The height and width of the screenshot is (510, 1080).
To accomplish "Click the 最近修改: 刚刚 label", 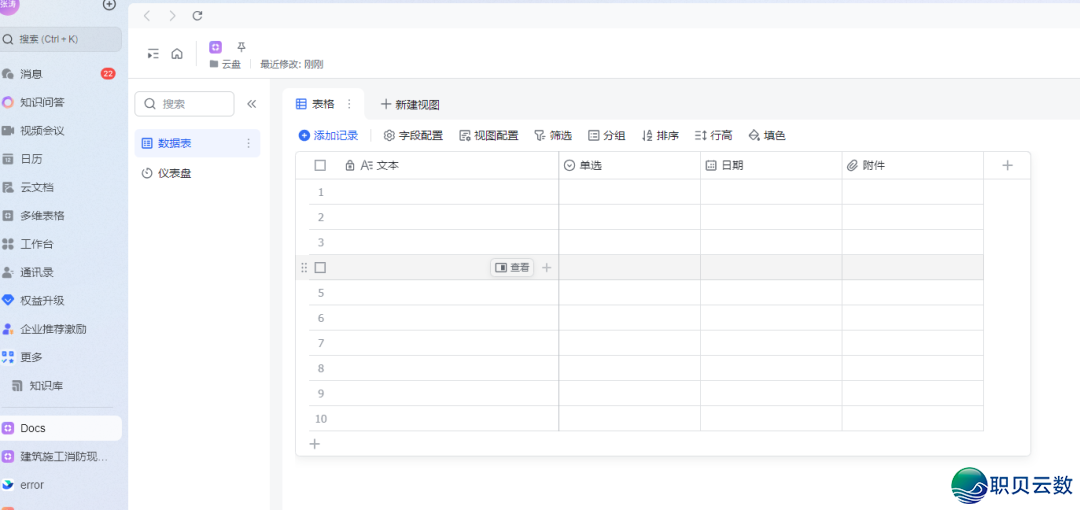I will 291,65.
